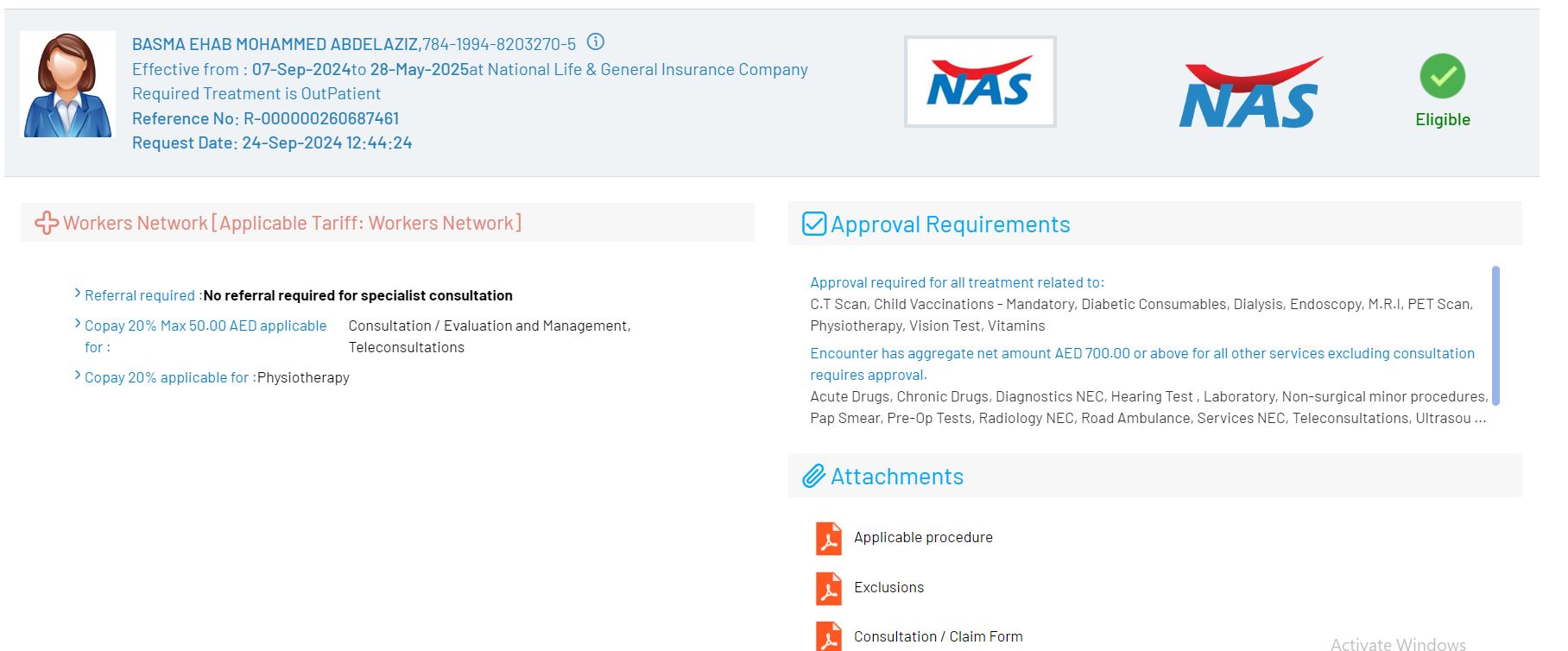Expand the Copay 20% Physiotherapy chevron
The width and height of the screenshot is (1568, 651).
coord(78,376)
